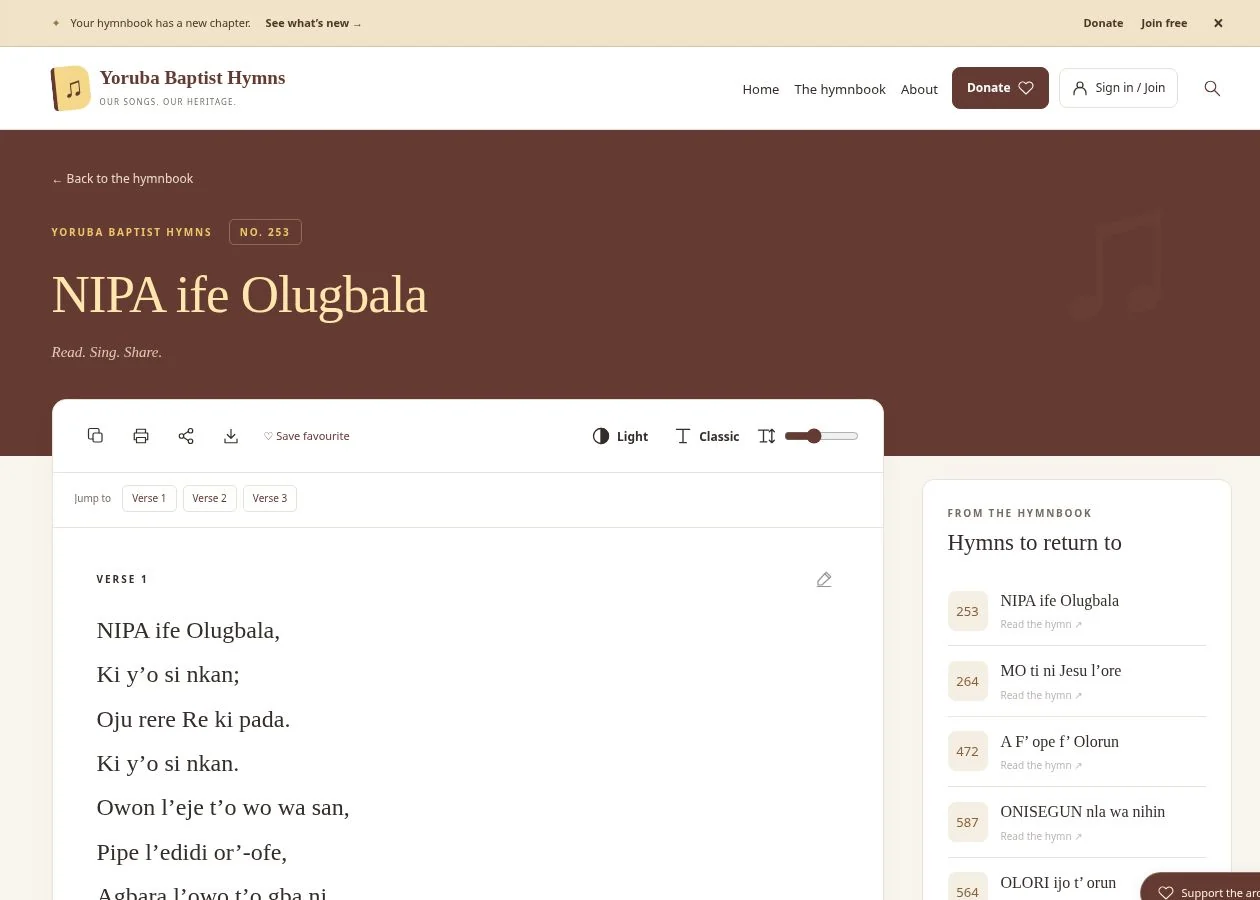The height and width of the screenshot is (900, 1260).
Task: Edit Verse 1 with the pencil icon
Action: pos(824,580)
